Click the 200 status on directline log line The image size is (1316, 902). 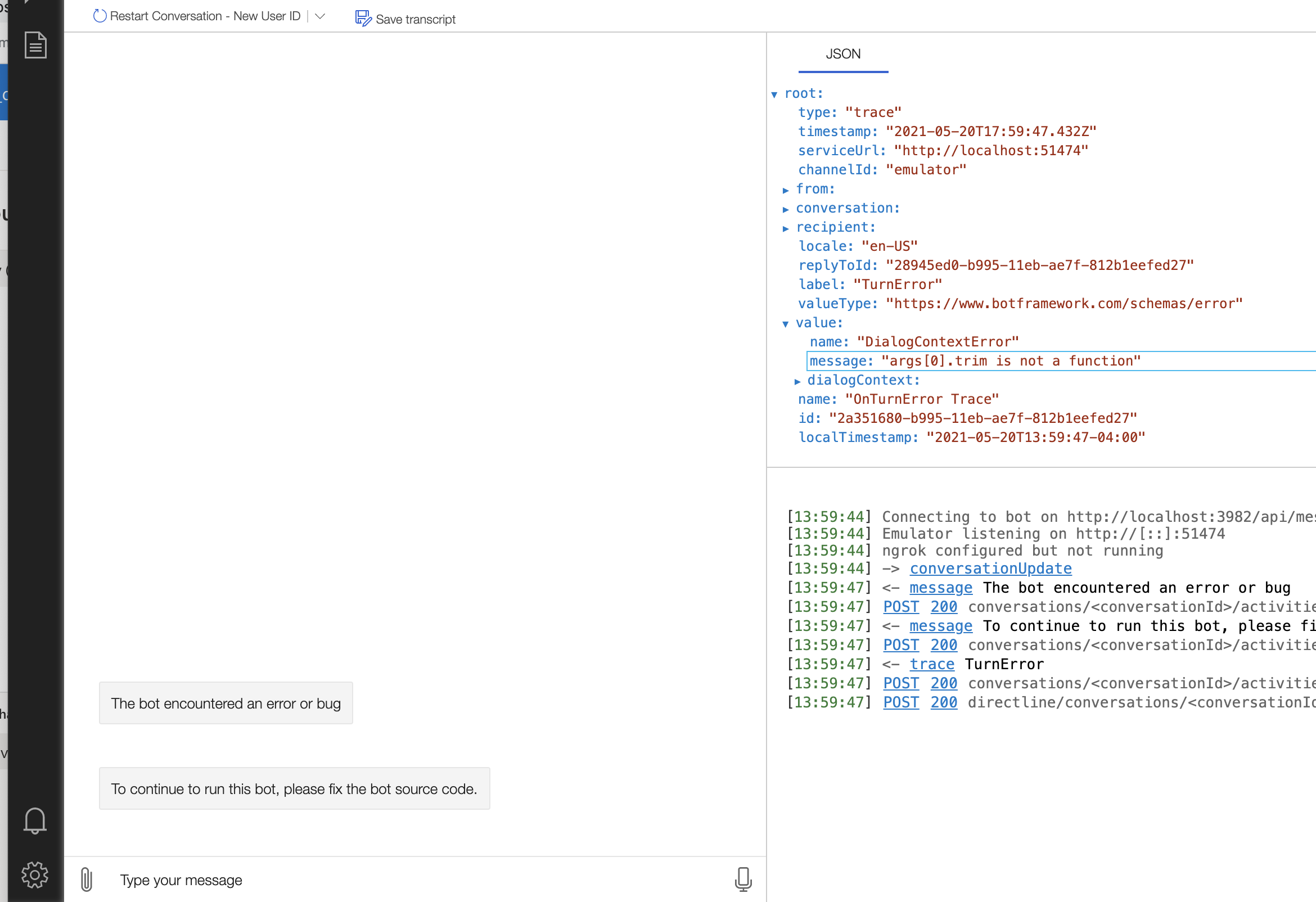pyautogui.click(x=944, y=703)
